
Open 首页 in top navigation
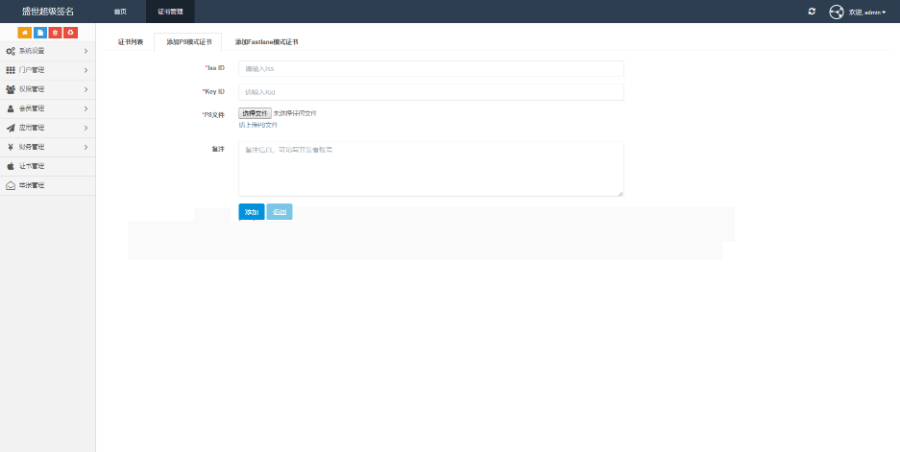120,11
